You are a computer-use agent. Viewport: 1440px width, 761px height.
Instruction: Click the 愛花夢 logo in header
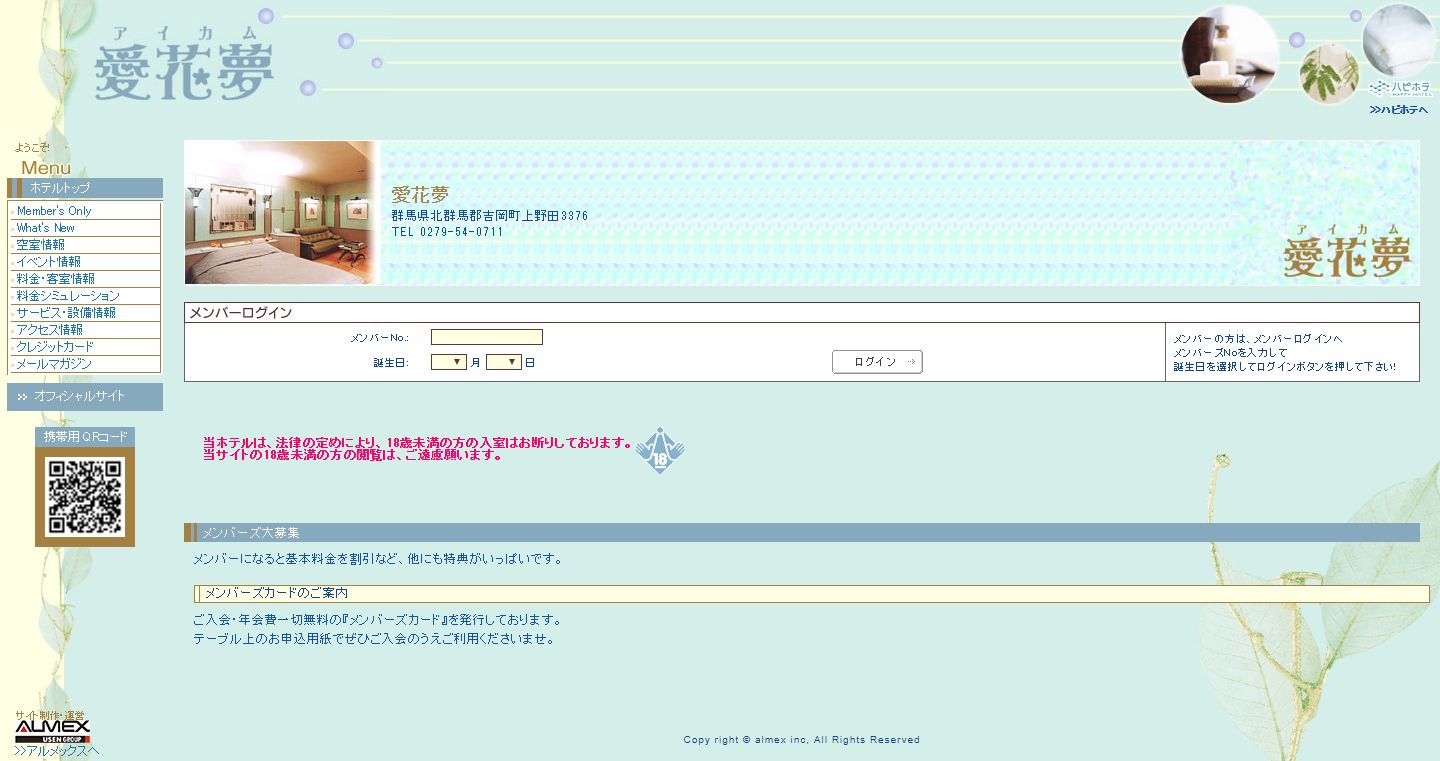tap(184, 66)
